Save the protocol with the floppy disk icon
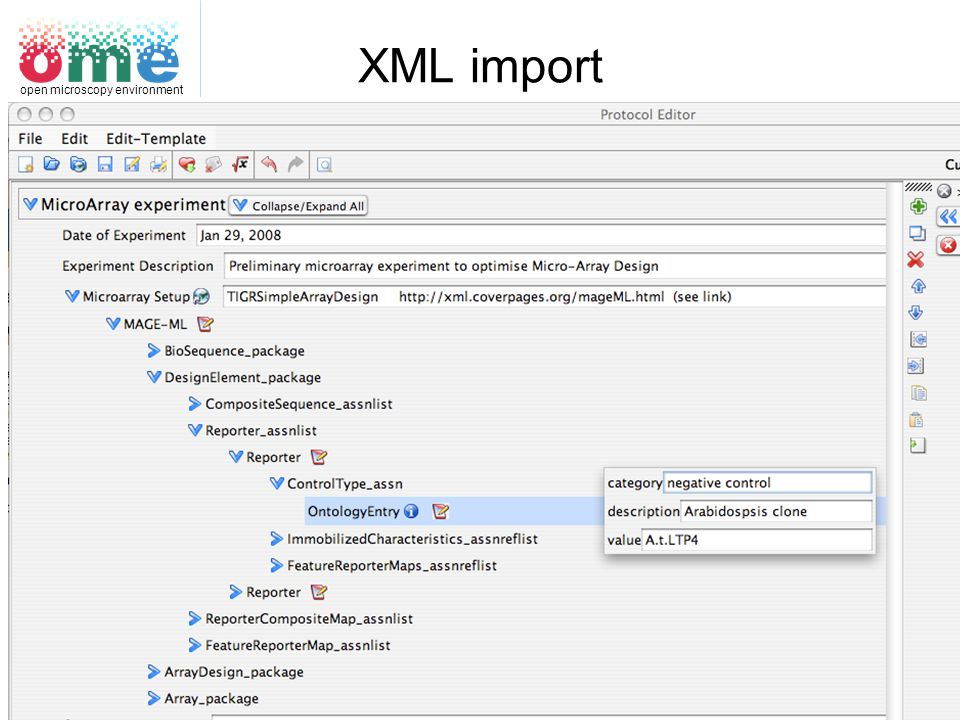Screen dimensions: 960x720 pyautogui.click(x=105, y=164)
